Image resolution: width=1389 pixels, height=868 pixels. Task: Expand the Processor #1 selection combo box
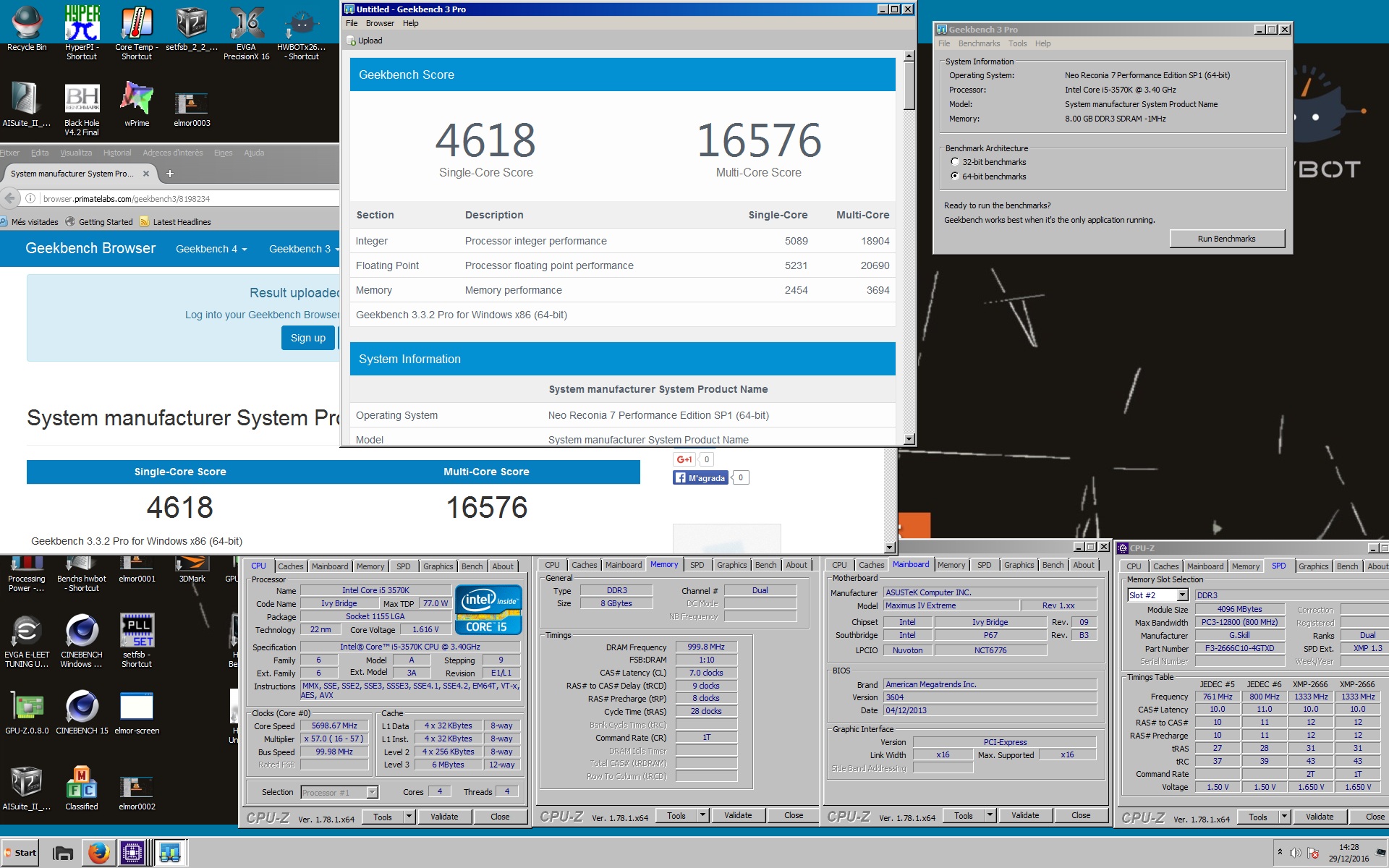(x=372, y=792)
